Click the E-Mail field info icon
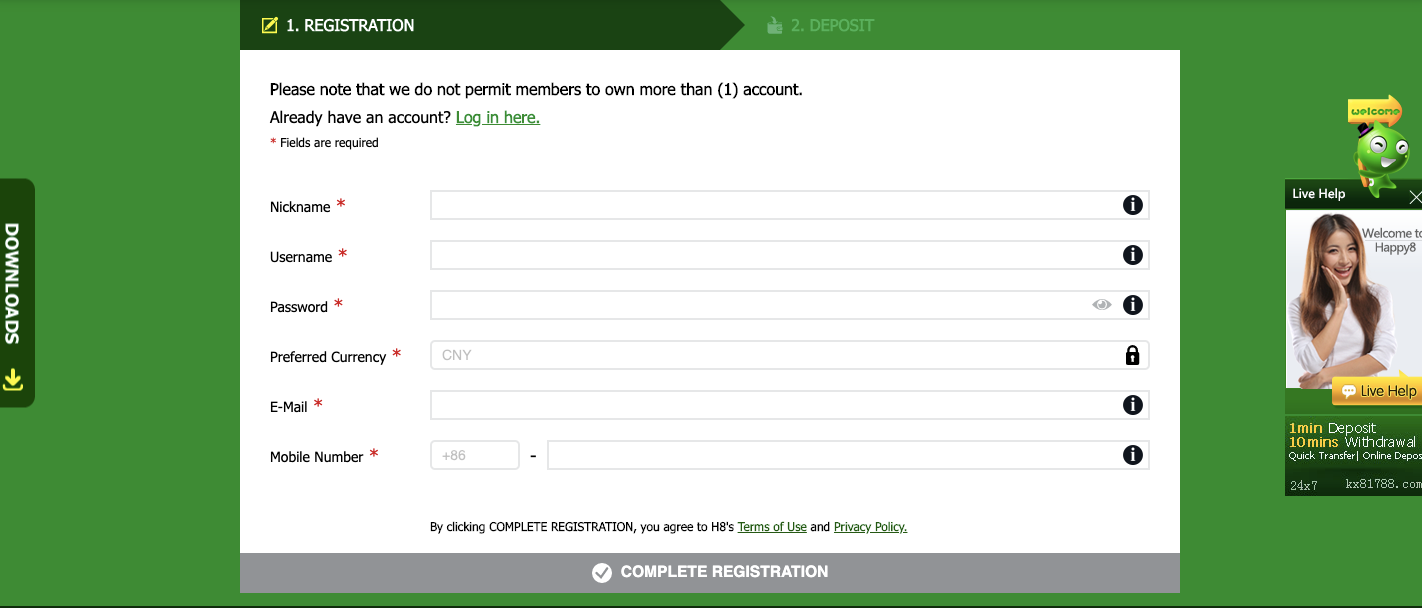Viewport: 1422px width, 608px height. click(1132, 405)
